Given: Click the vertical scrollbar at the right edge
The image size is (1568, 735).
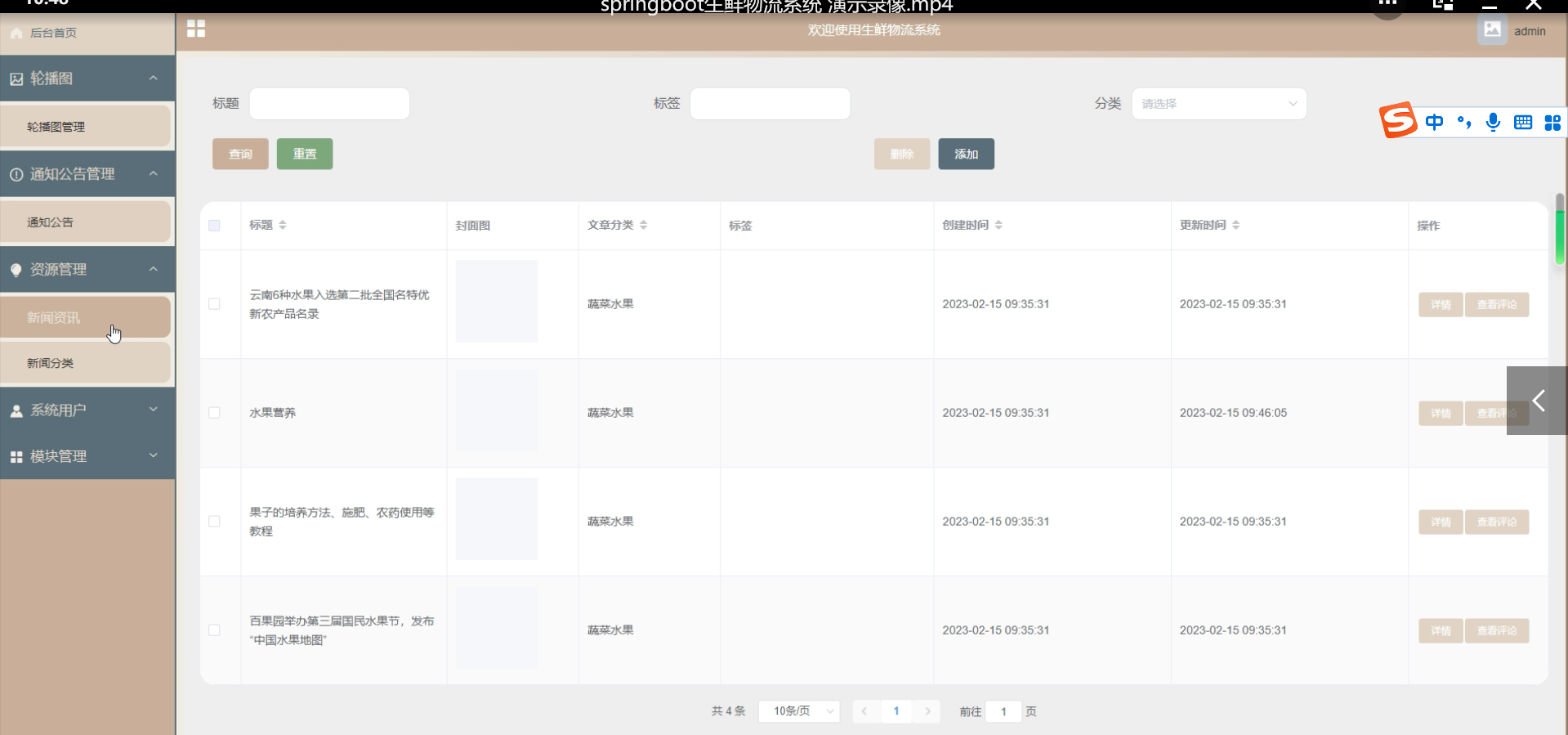Looking at the screenshot, I should pos(1560,229).
